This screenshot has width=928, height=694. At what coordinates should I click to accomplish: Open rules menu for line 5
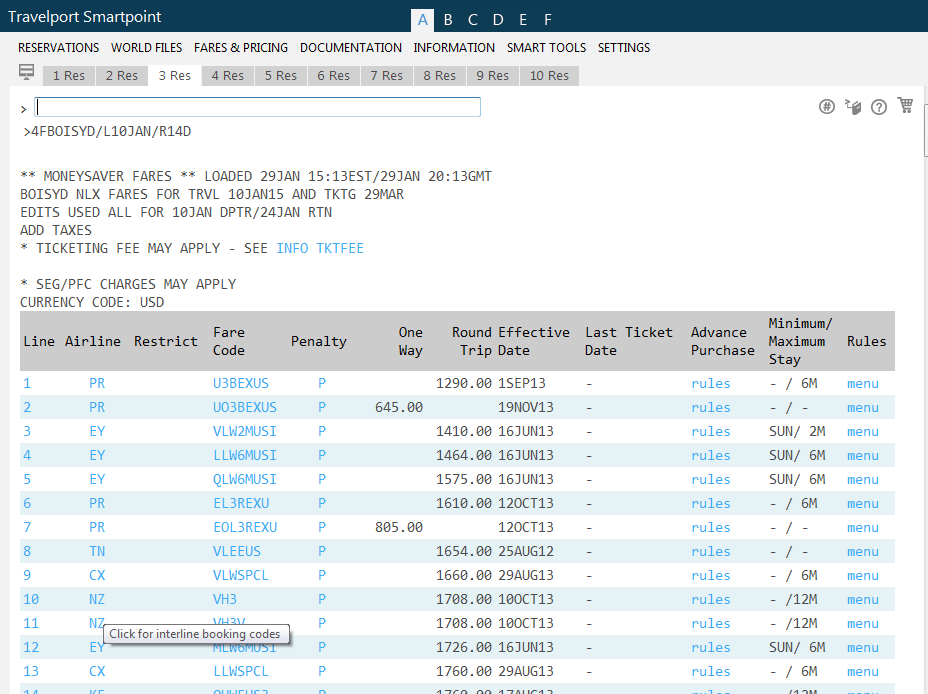863,479
